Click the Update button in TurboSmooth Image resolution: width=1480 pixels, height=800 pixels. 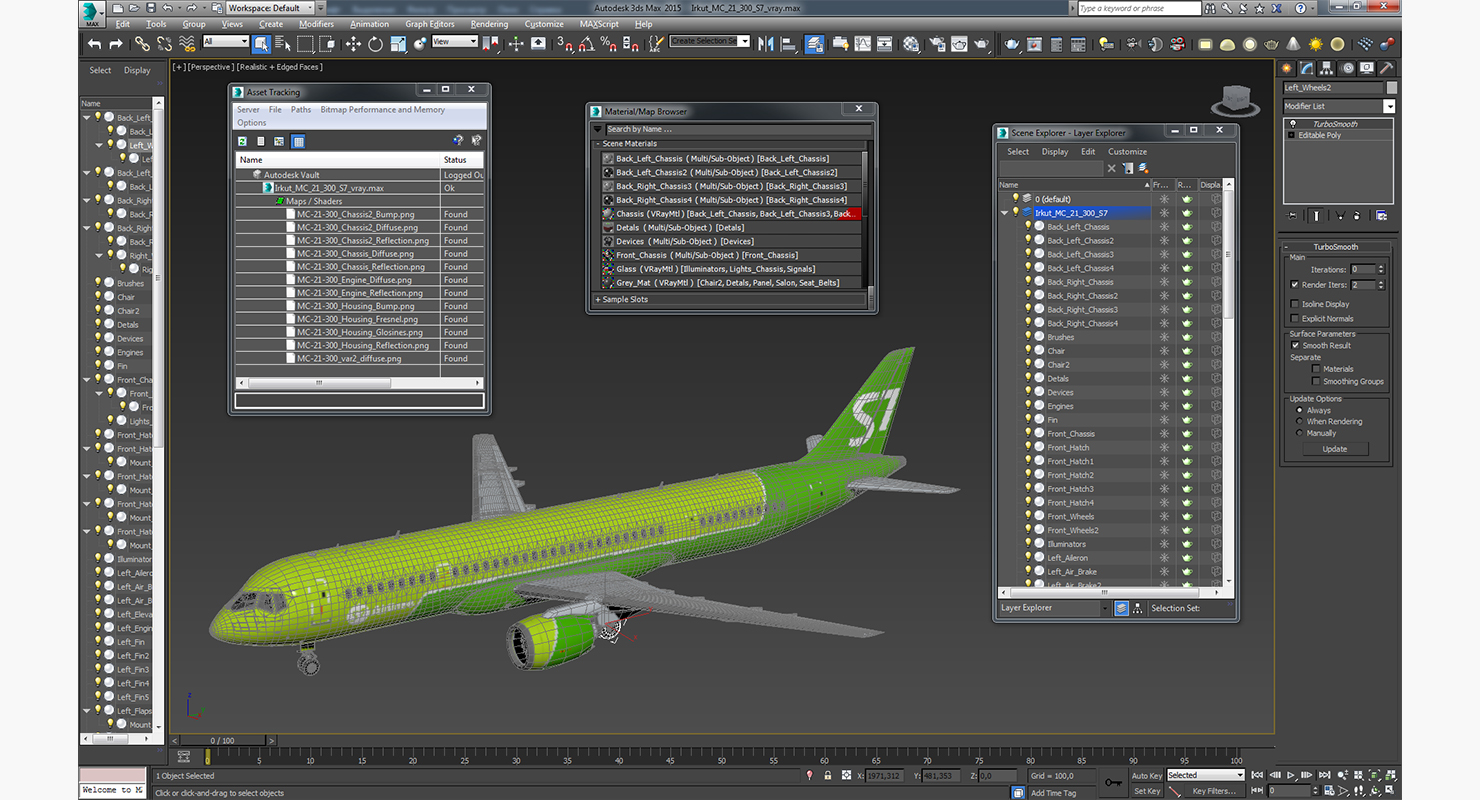pyautogui.click(x=1335, y=449)
